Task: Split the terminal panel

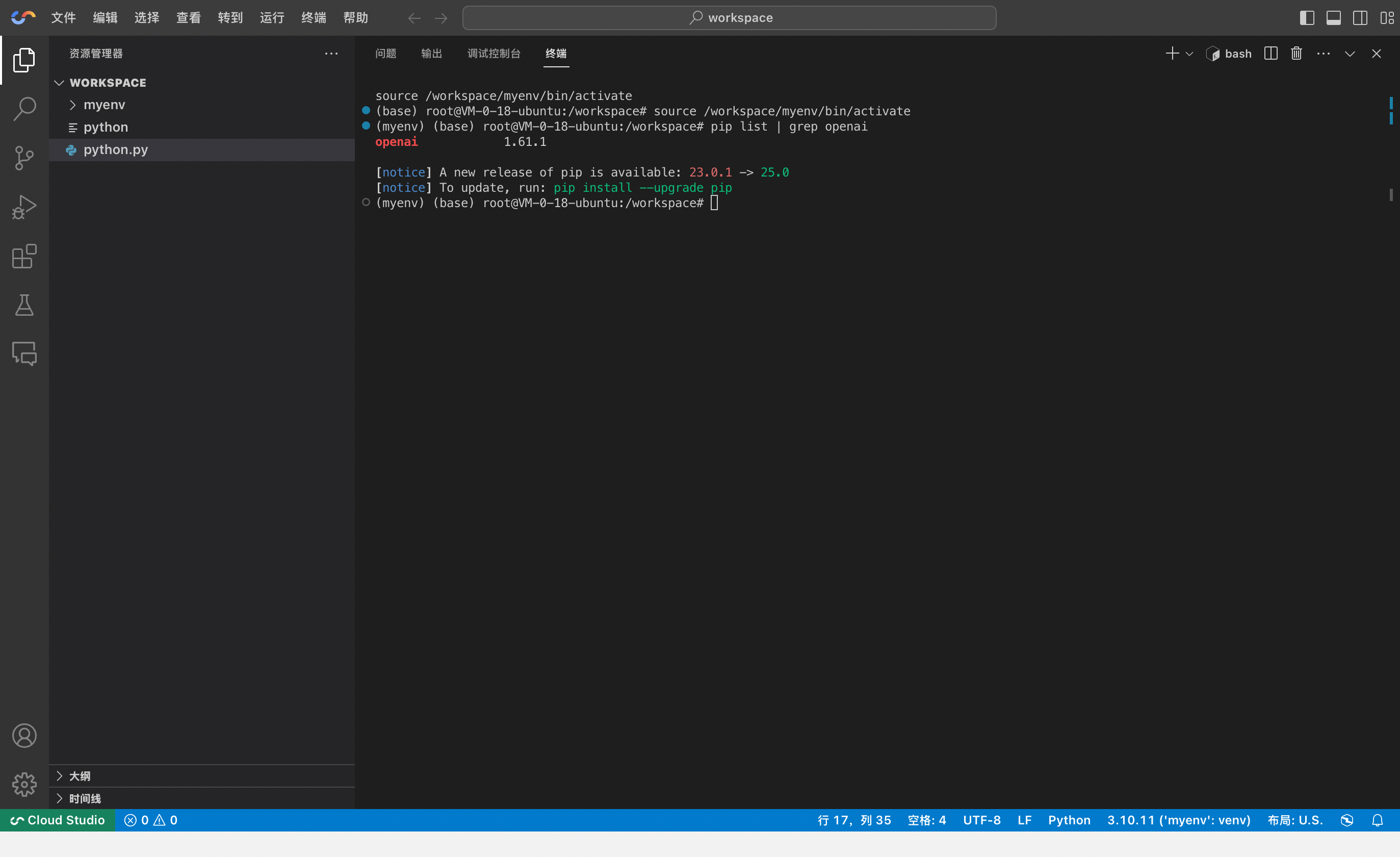Action: point(1271,54)
